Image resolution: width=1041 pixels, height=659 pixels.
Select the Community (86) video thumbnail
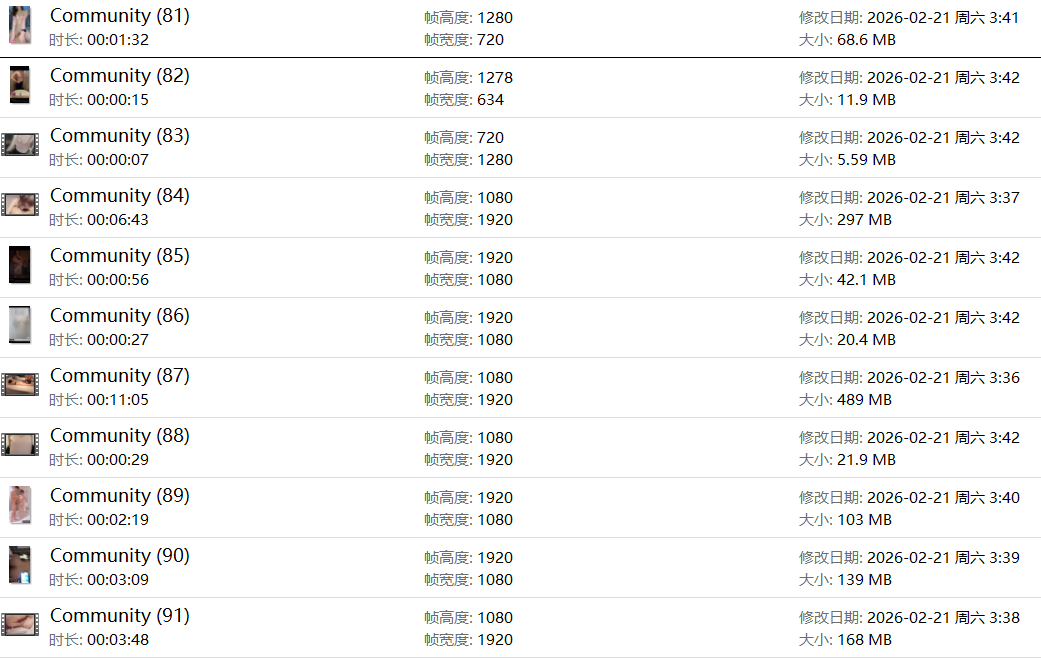(20, 325)
